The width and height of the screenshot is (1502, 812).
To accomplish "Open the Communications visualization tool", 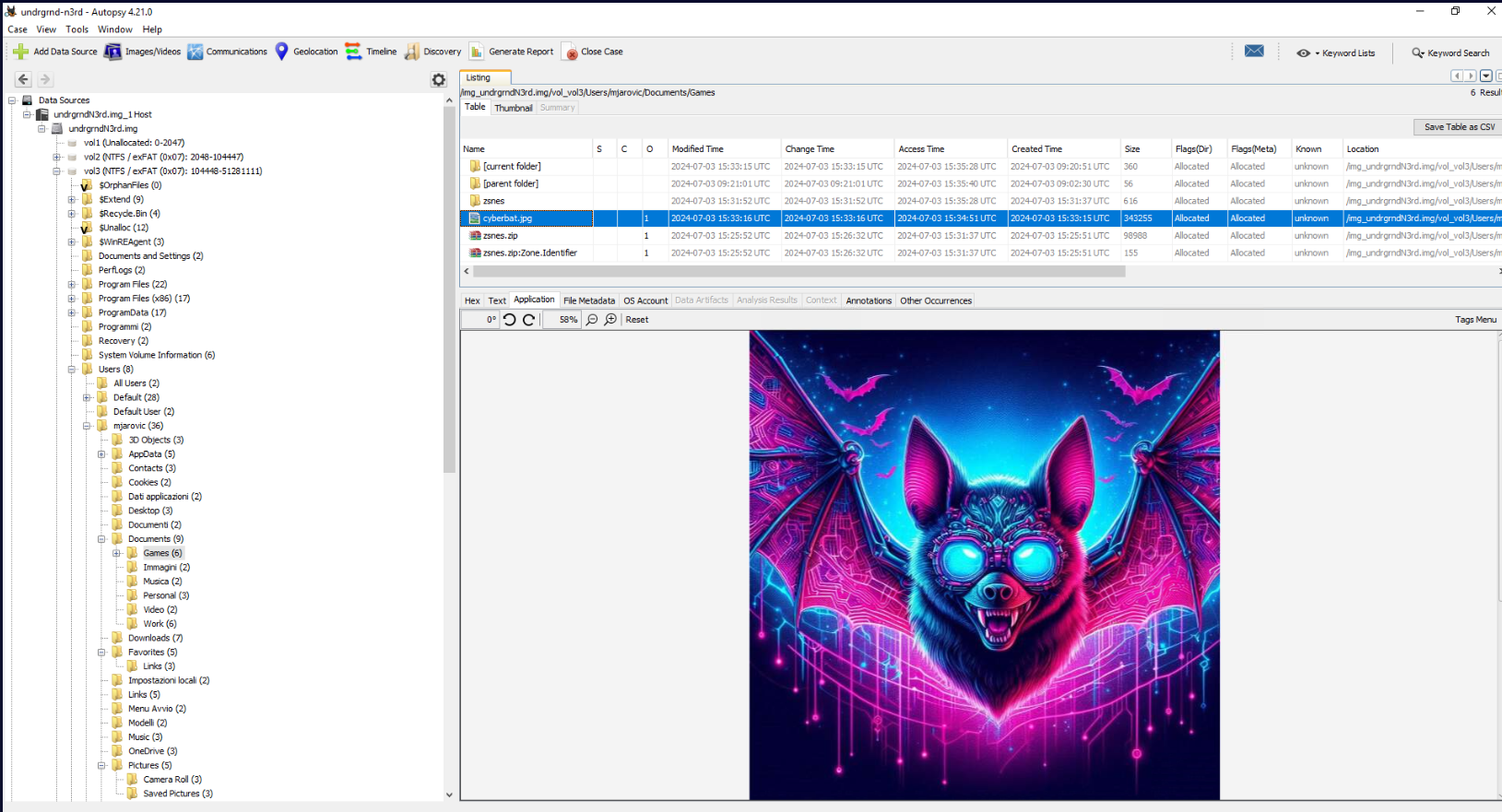I will tap(227, 52).
